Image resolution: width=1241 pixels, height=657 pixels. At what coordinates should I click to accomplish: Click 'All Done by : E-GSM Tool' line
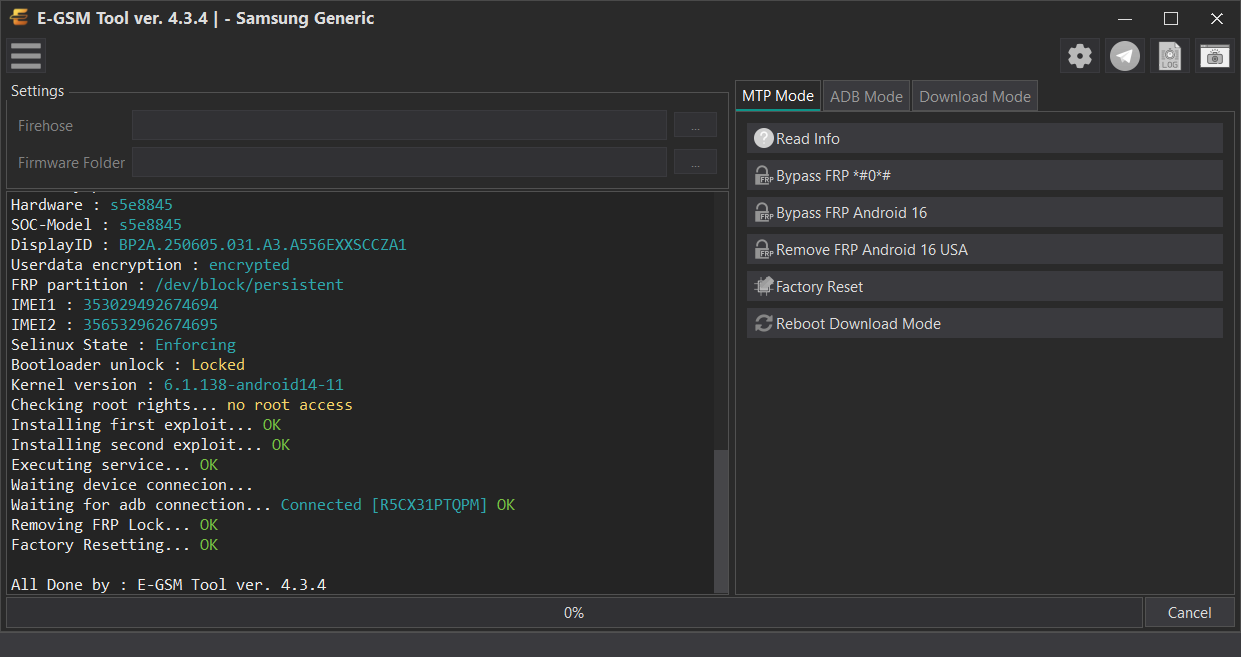coord(168,584)
